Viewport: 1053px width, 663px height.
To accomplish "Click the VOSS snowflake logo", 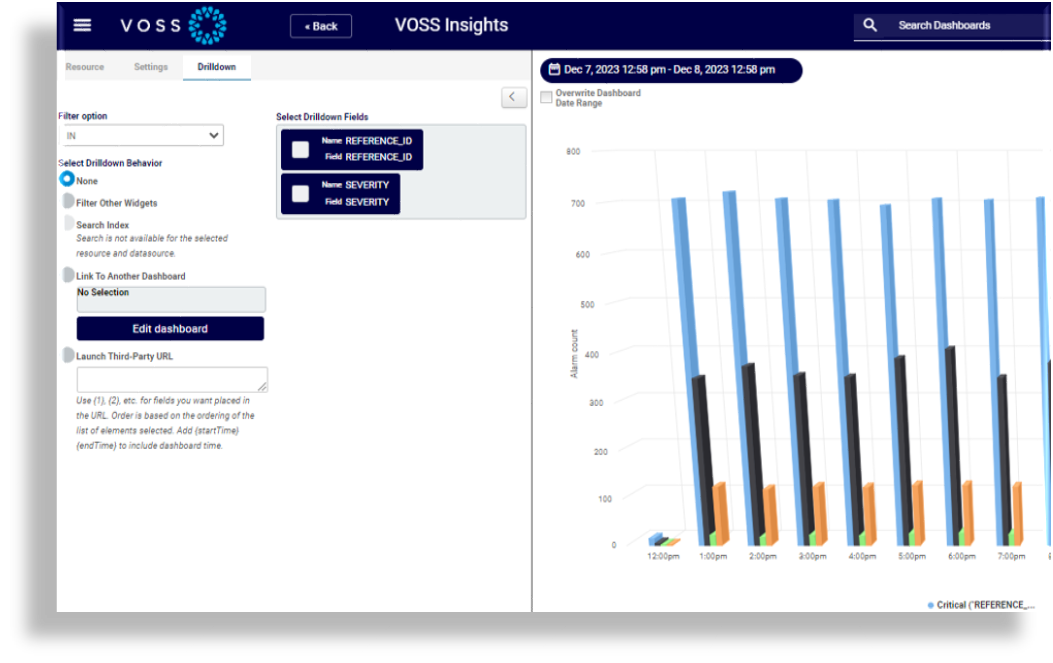I will click(208, 25).
